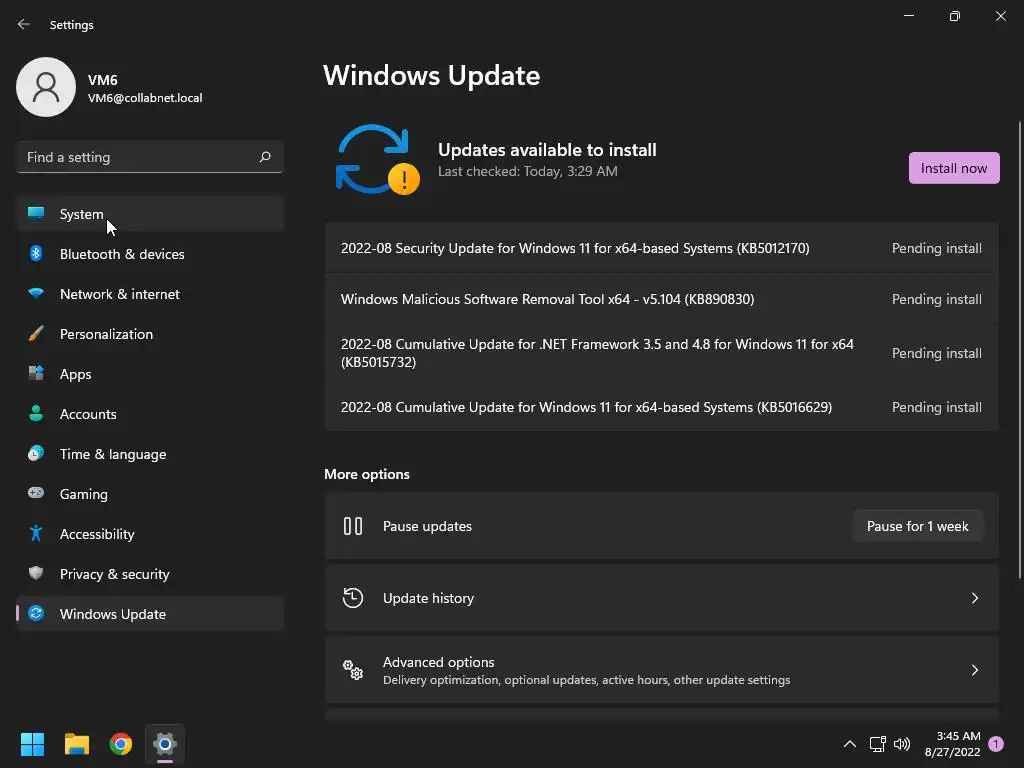Open the notification count badge

(996, 744)
